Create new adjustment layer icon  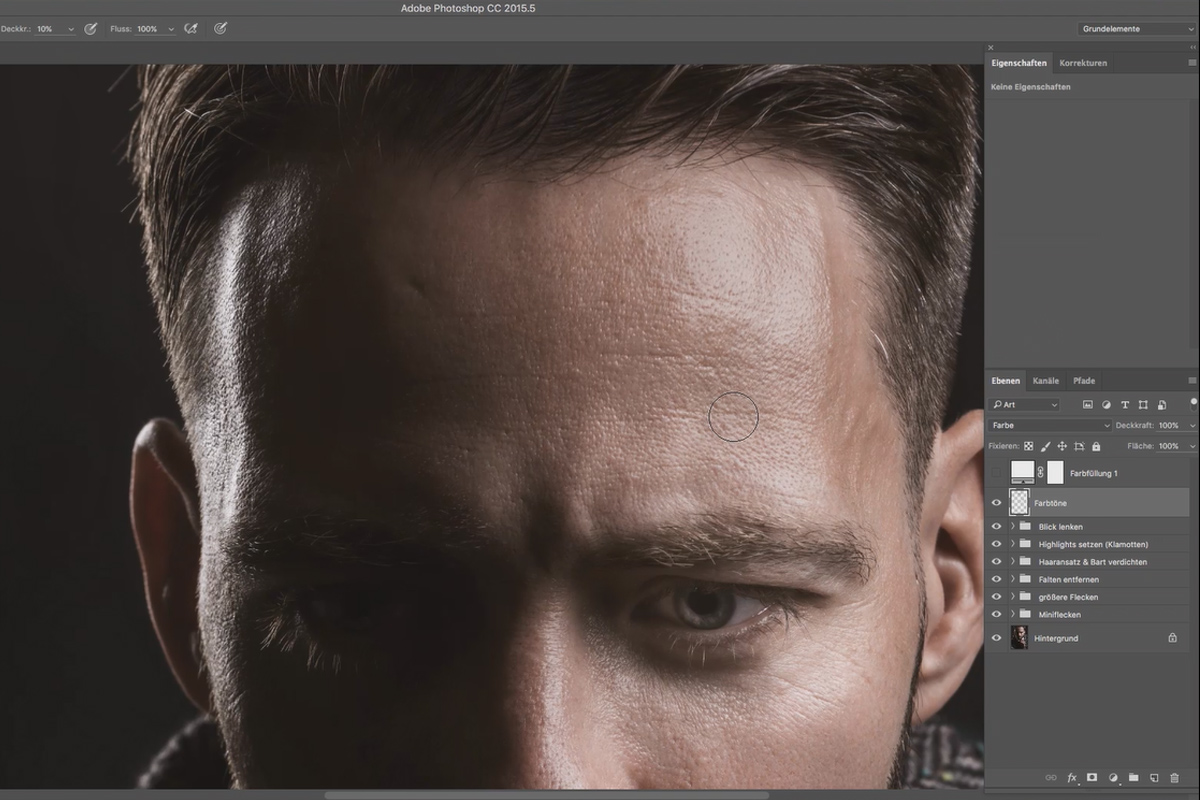pyautogui.click(x=1113, y=777)
